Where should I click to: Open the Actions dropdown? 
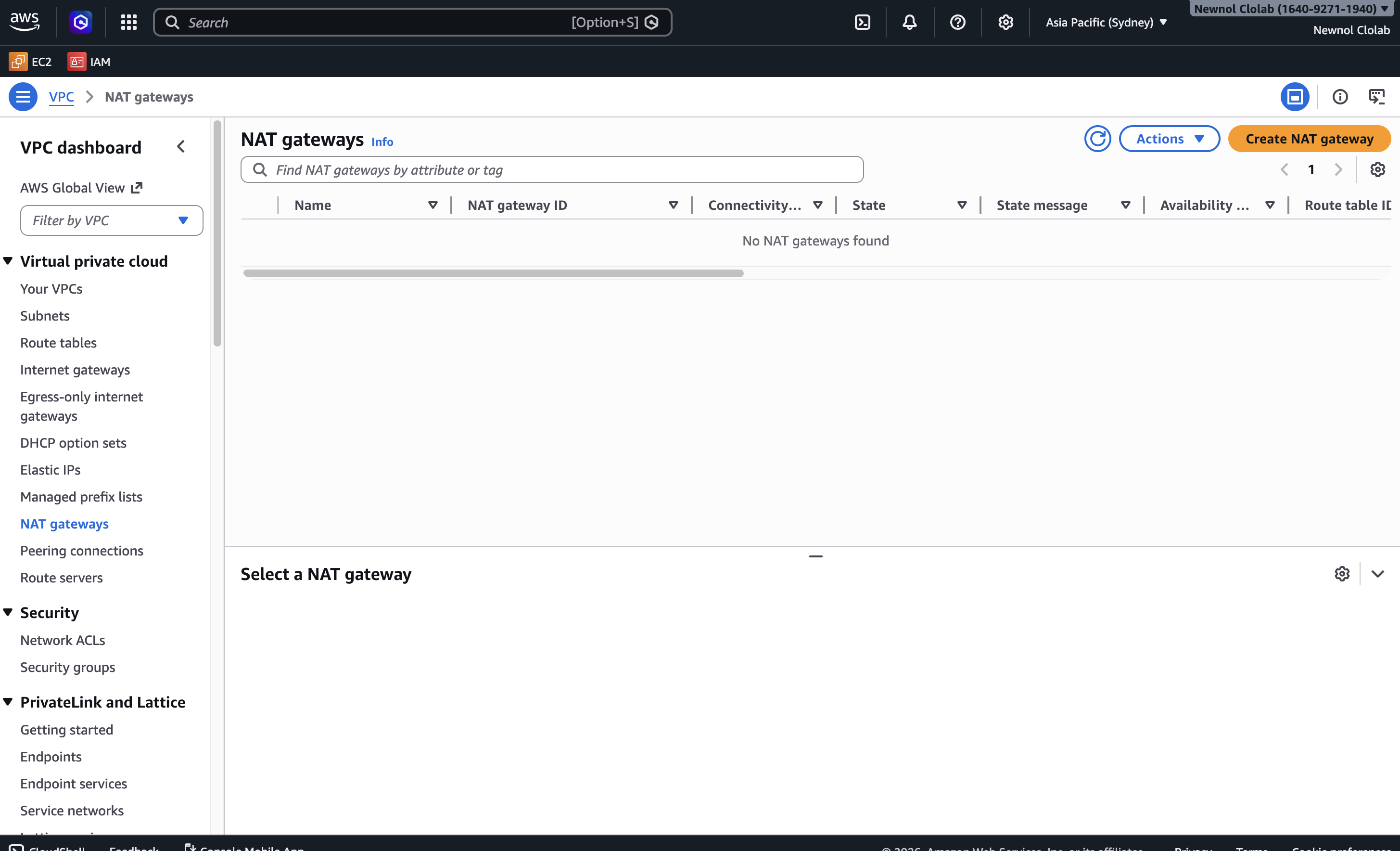click(1170, 138)
